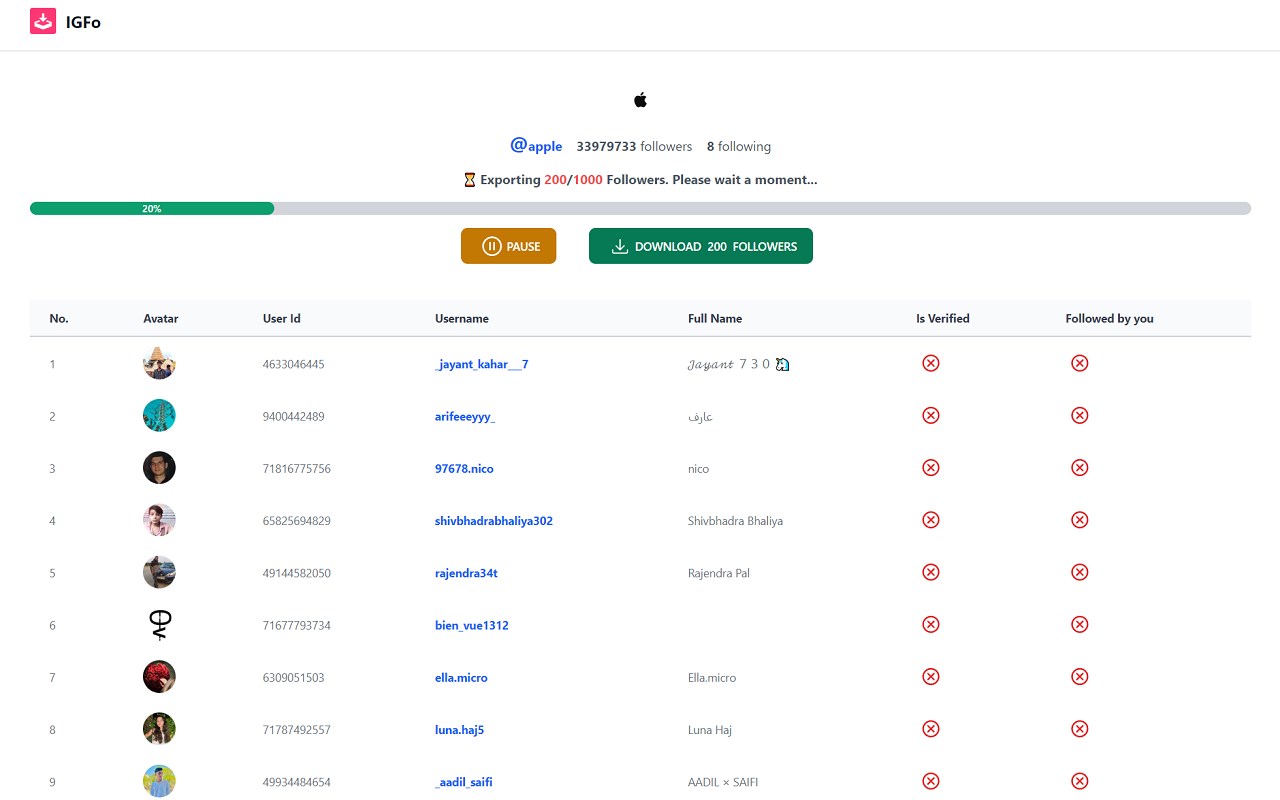Select full name Luna Haj
Screen dimensions: 1280x800
(710, 730)
